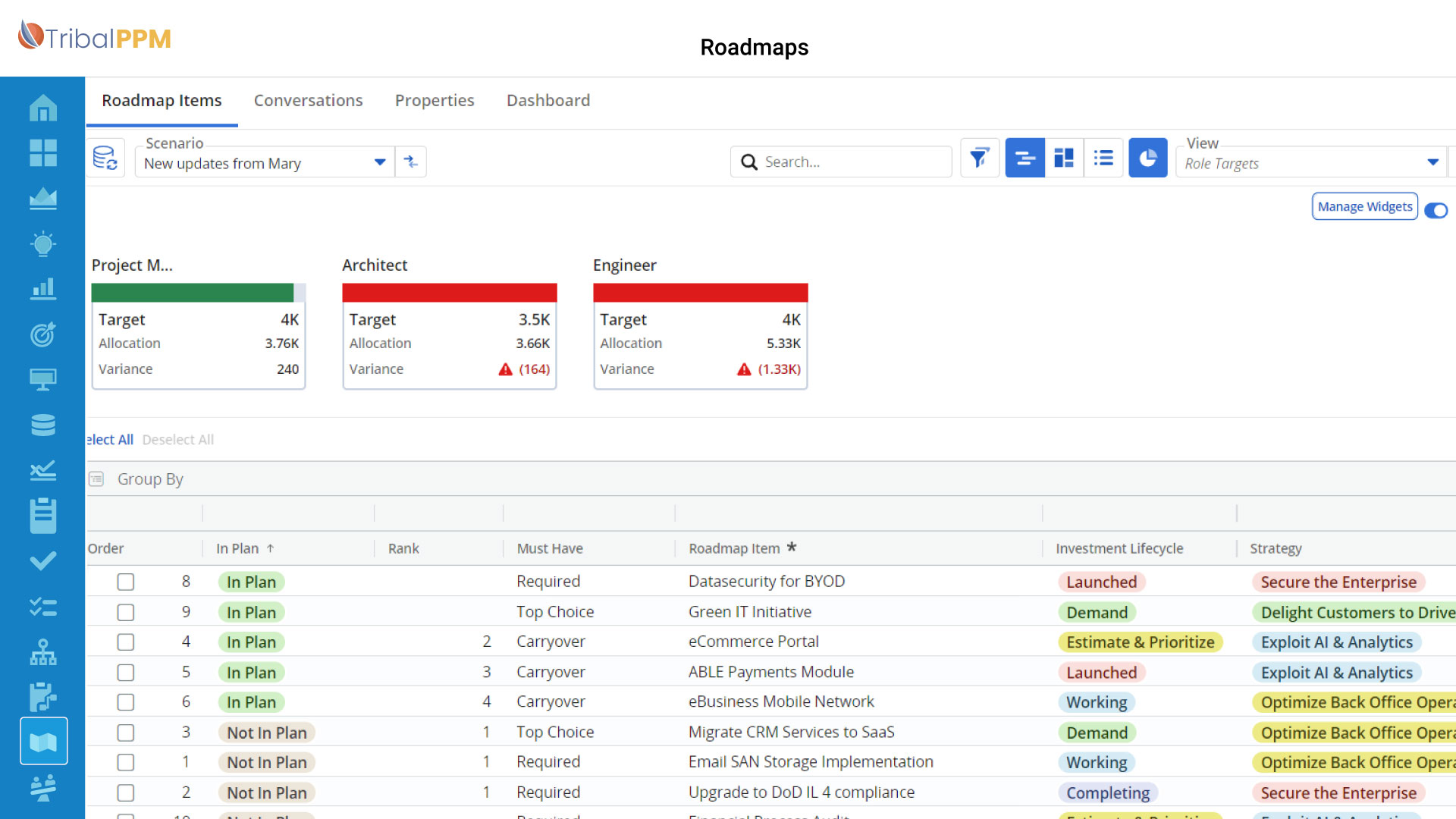The image size is (1456, 819).
Task: Open the org hierarchy sidebar icon
Action: (x=43, y=651)
